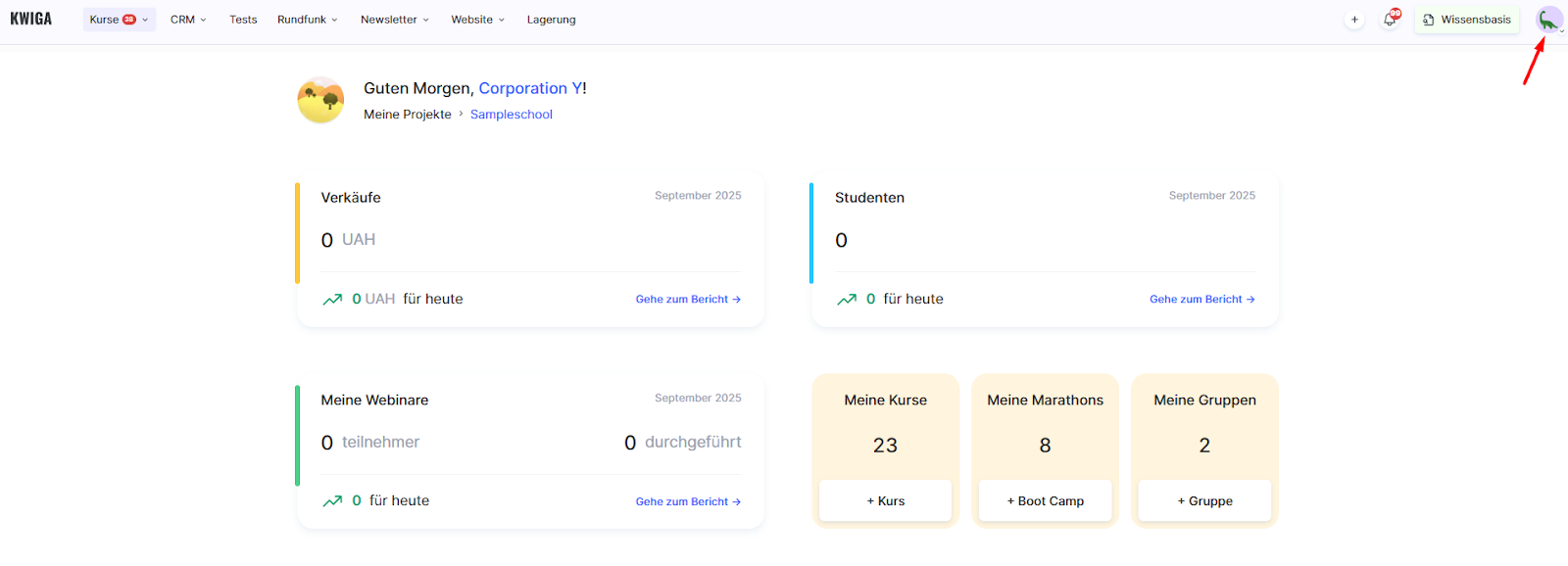Open the Sampleschool project link
Screen dimensions: 1568x566
coord(511,115)
